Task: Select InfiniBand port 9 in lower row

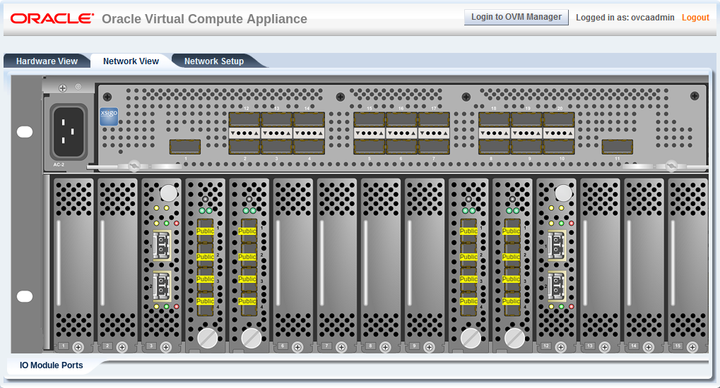Action: click(527, 147)
